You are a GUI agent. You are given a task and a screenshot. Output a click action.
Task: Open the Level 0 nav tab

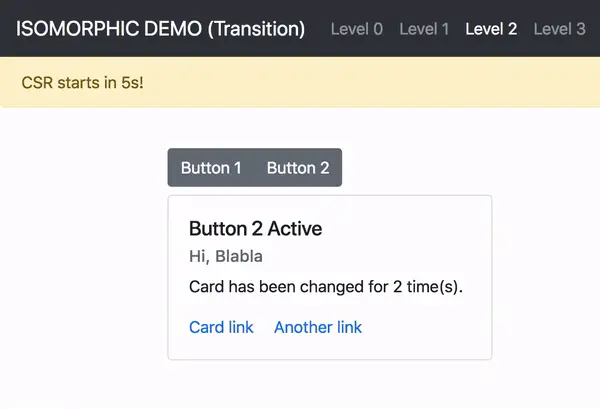(x=356, y=29)
